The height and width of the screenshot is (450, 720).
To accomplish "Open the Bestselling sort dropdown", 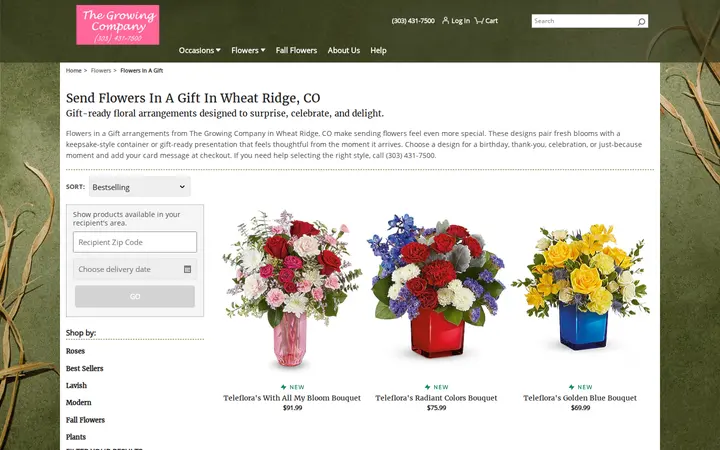I will [140, 187].
